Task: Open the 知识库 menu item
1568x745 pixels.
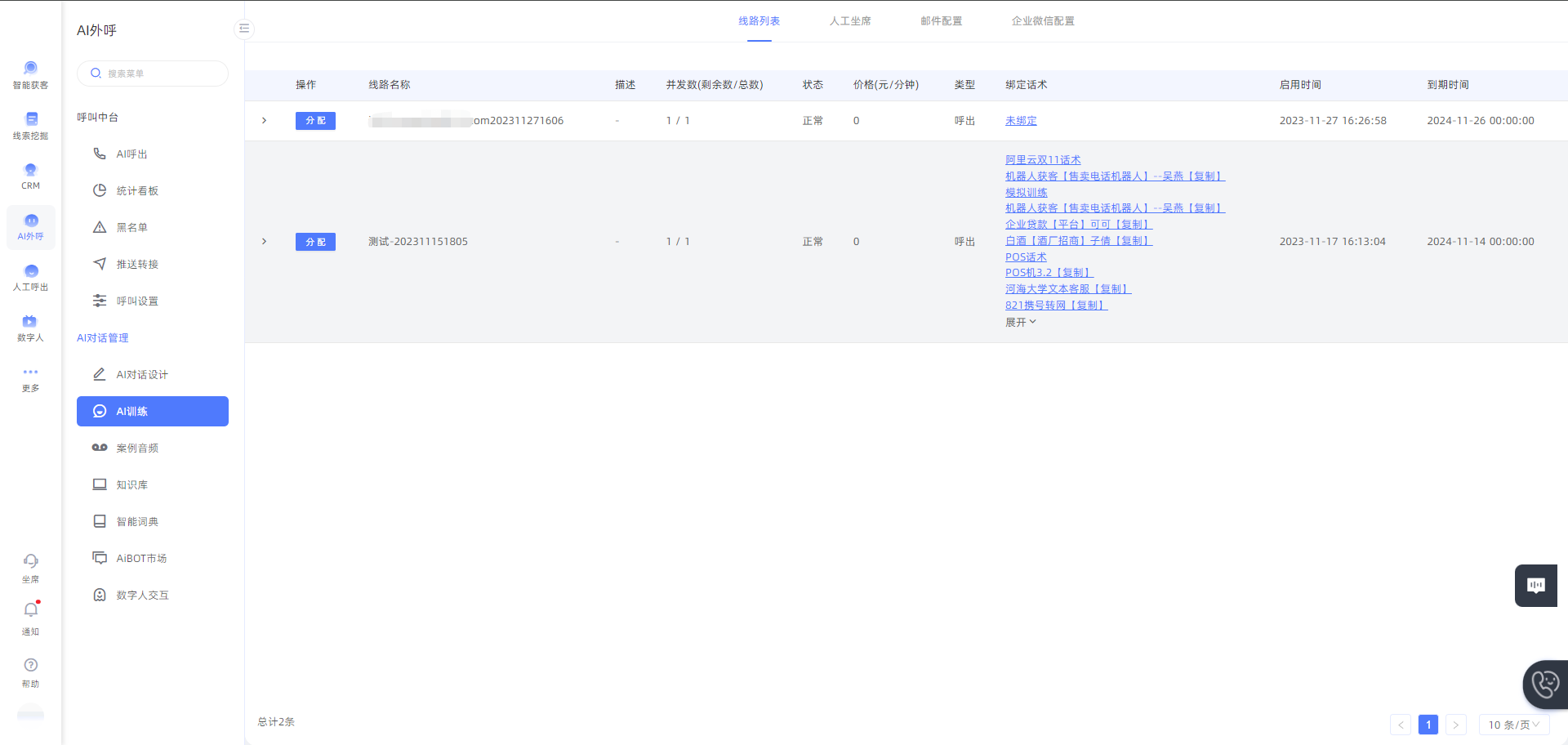Action: pyautogui.click(x=153, y=484)
